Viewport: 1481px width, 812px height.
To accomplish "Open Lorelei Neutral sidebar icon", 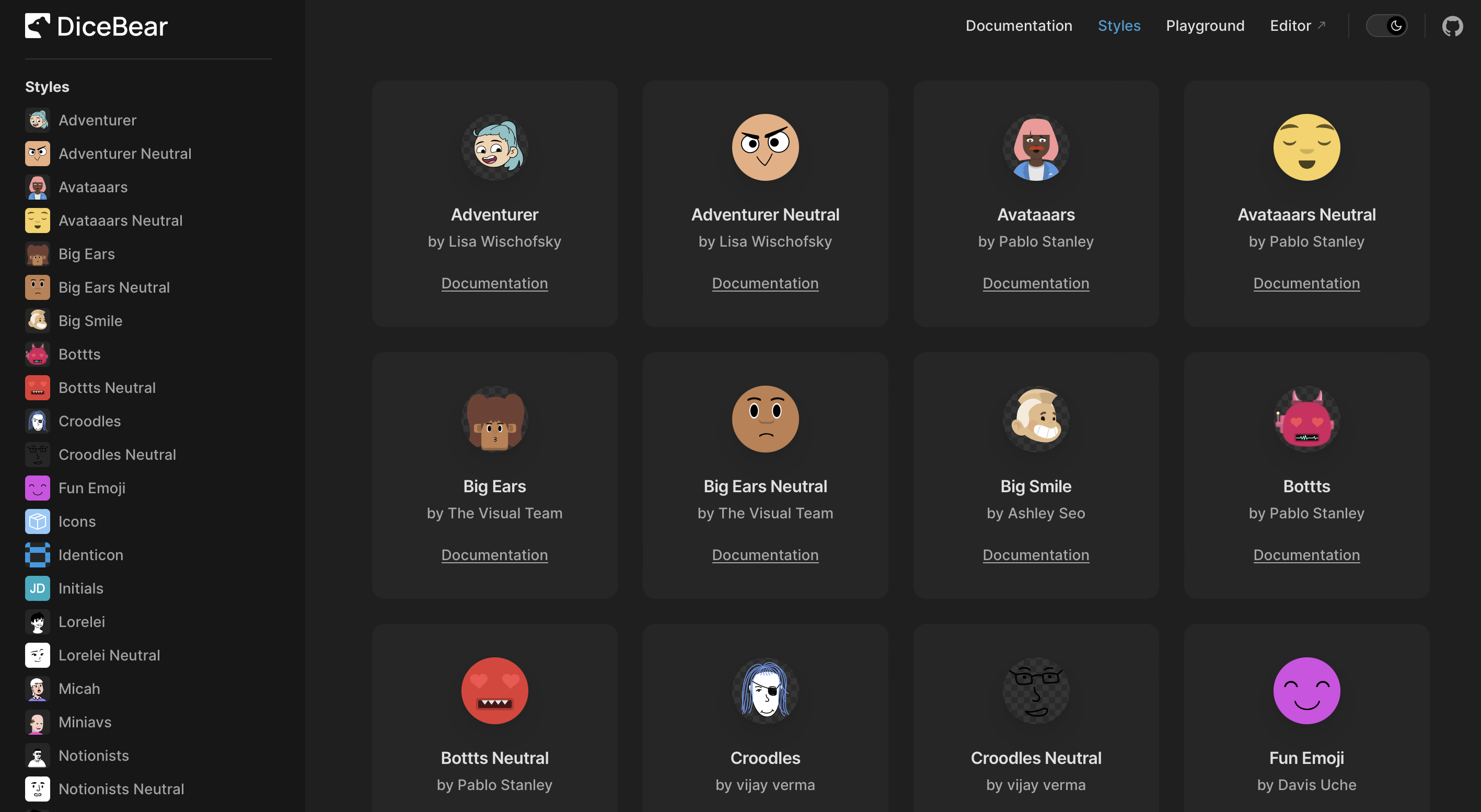I will (38, 655).
